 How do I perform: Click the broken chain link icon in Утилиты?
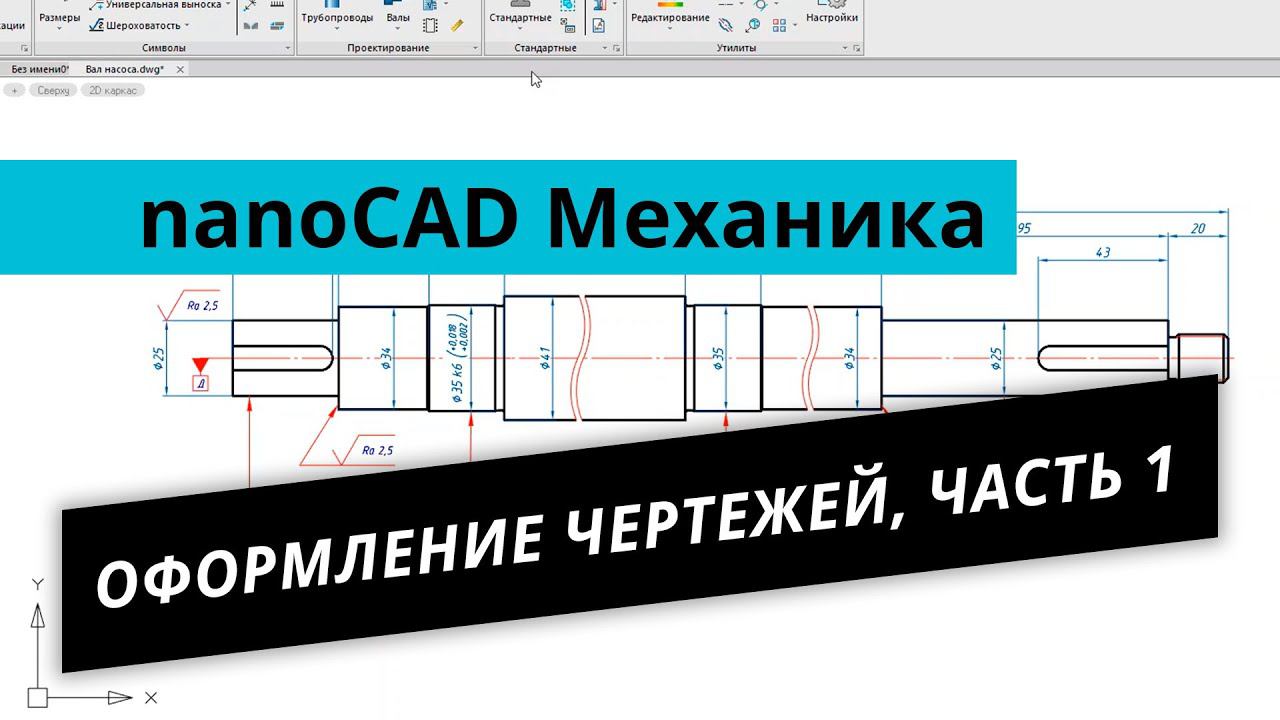click(725, 24)
